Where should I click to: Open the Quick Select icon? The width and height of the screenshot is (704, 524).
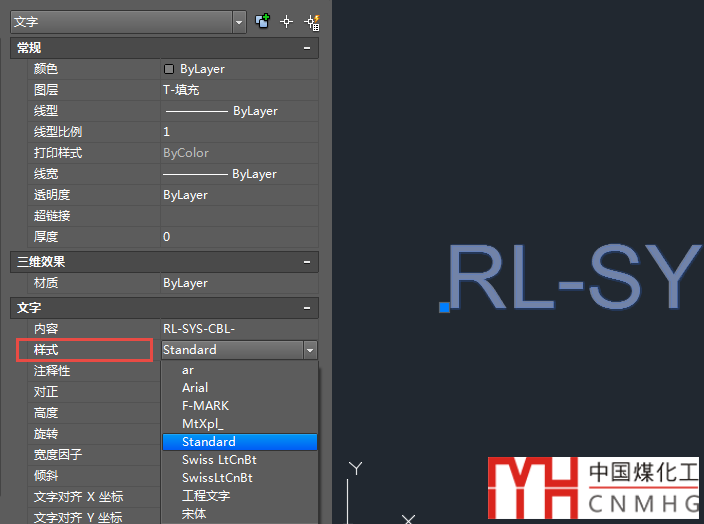click(311, 21)
